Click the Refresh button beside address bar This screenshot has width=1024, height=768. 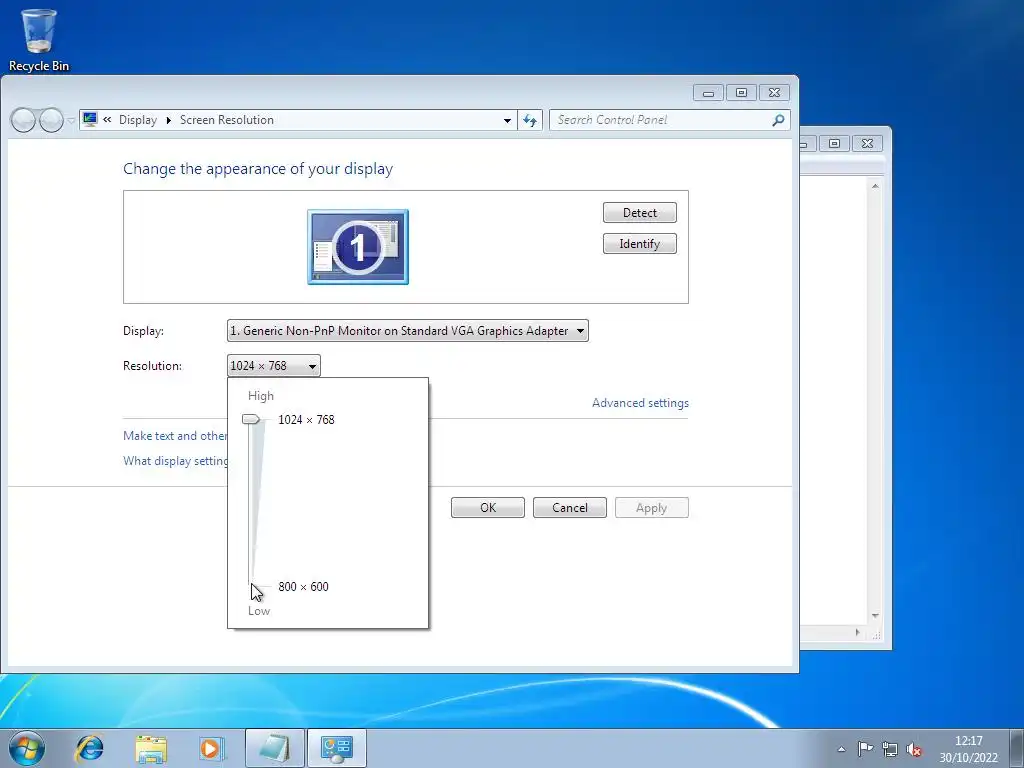pos(530,120)
